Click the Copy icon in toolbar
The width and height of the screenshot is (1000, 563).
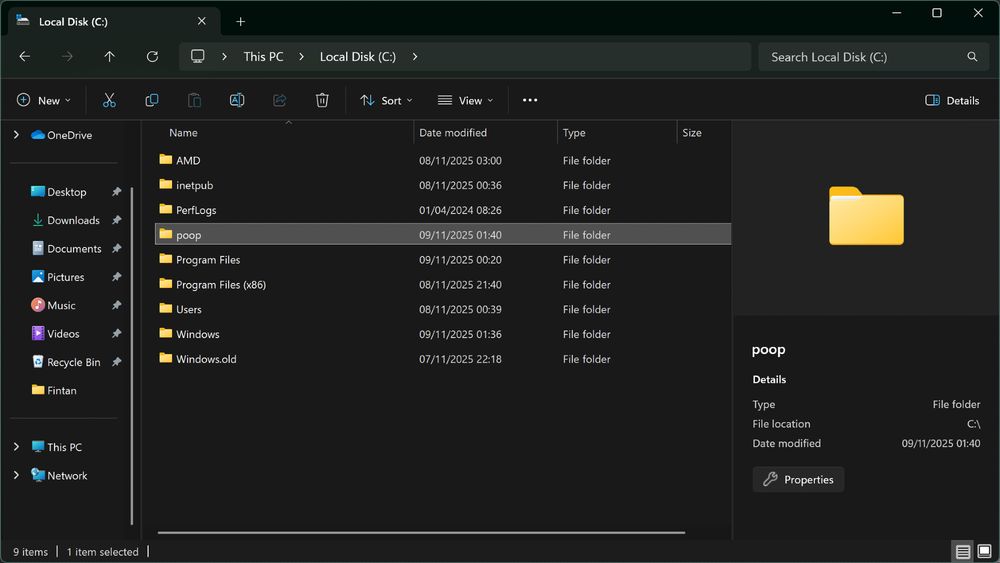tap(152, 100)
